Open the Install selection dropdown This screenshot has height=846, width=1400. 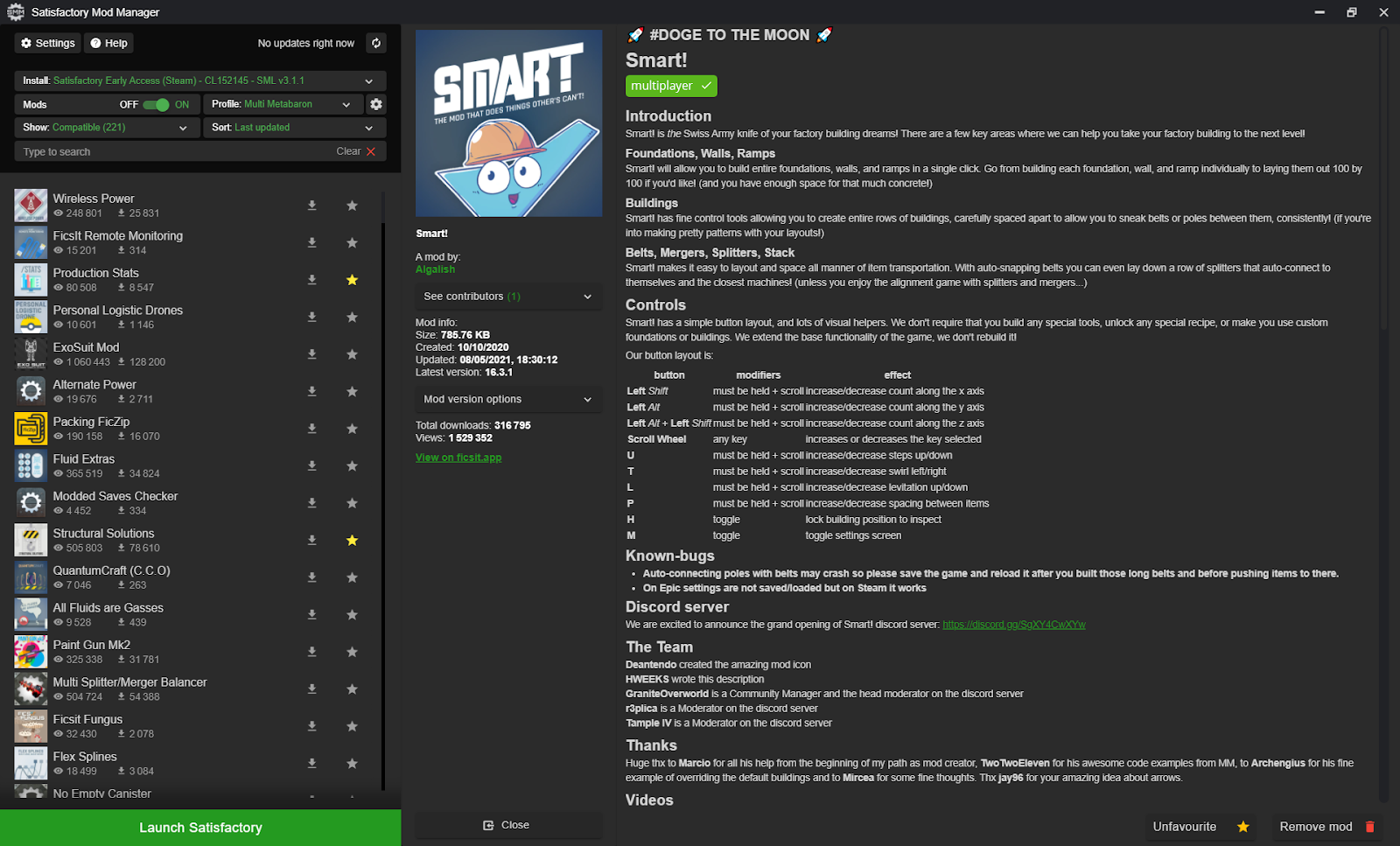click(200, 80)
